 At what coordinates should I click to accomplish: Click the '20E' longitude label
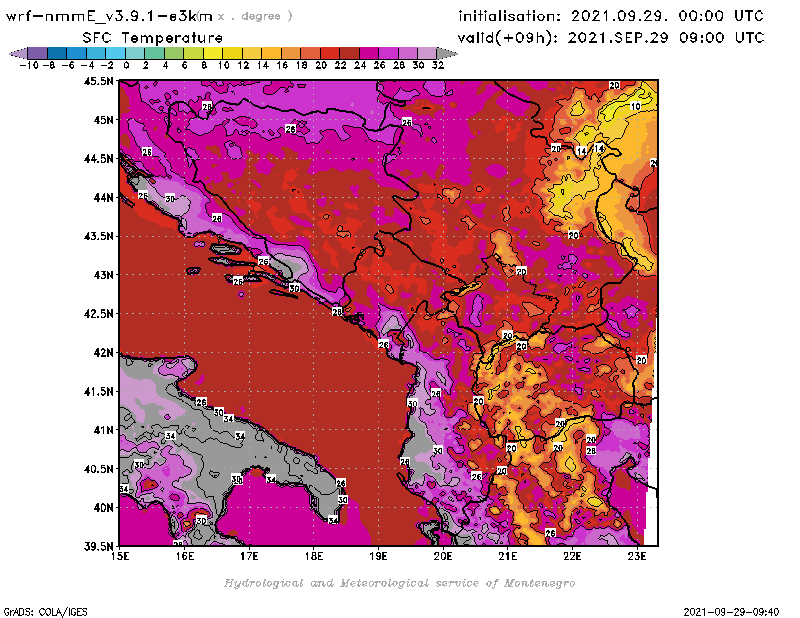(x=443, y=556)
